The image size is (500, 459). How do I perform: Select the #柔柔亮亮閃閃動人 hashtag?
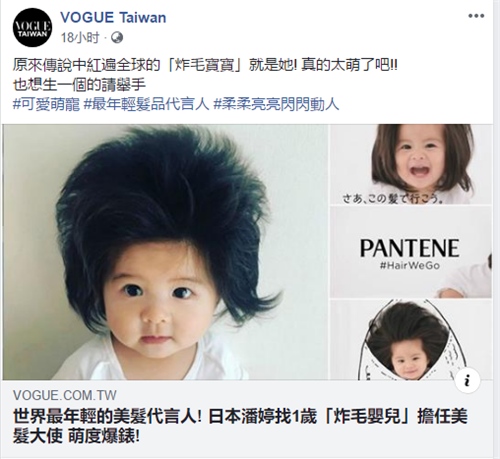[276, 105]
